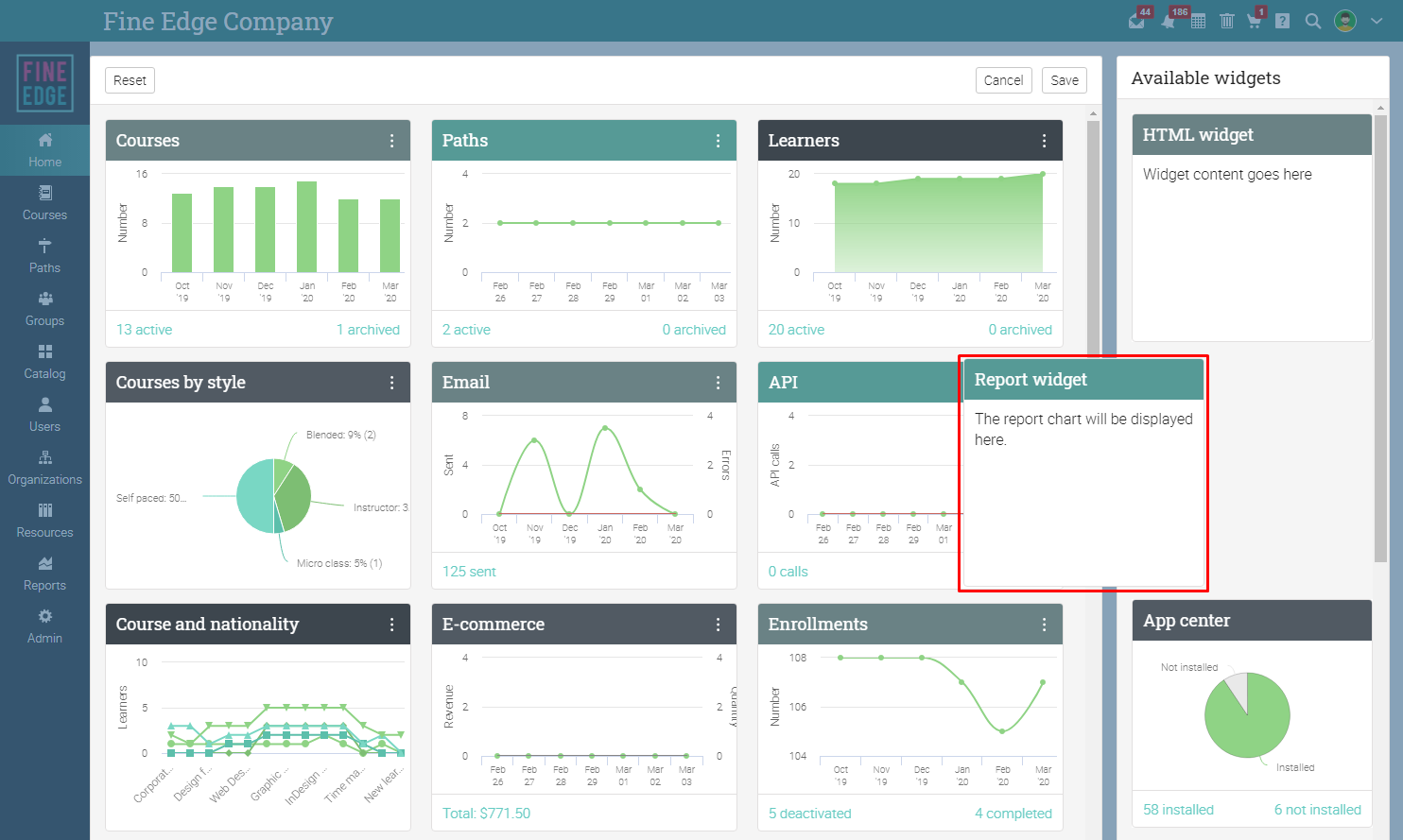
Task: Select Groups in the left navigation
Action: point(44,309)
